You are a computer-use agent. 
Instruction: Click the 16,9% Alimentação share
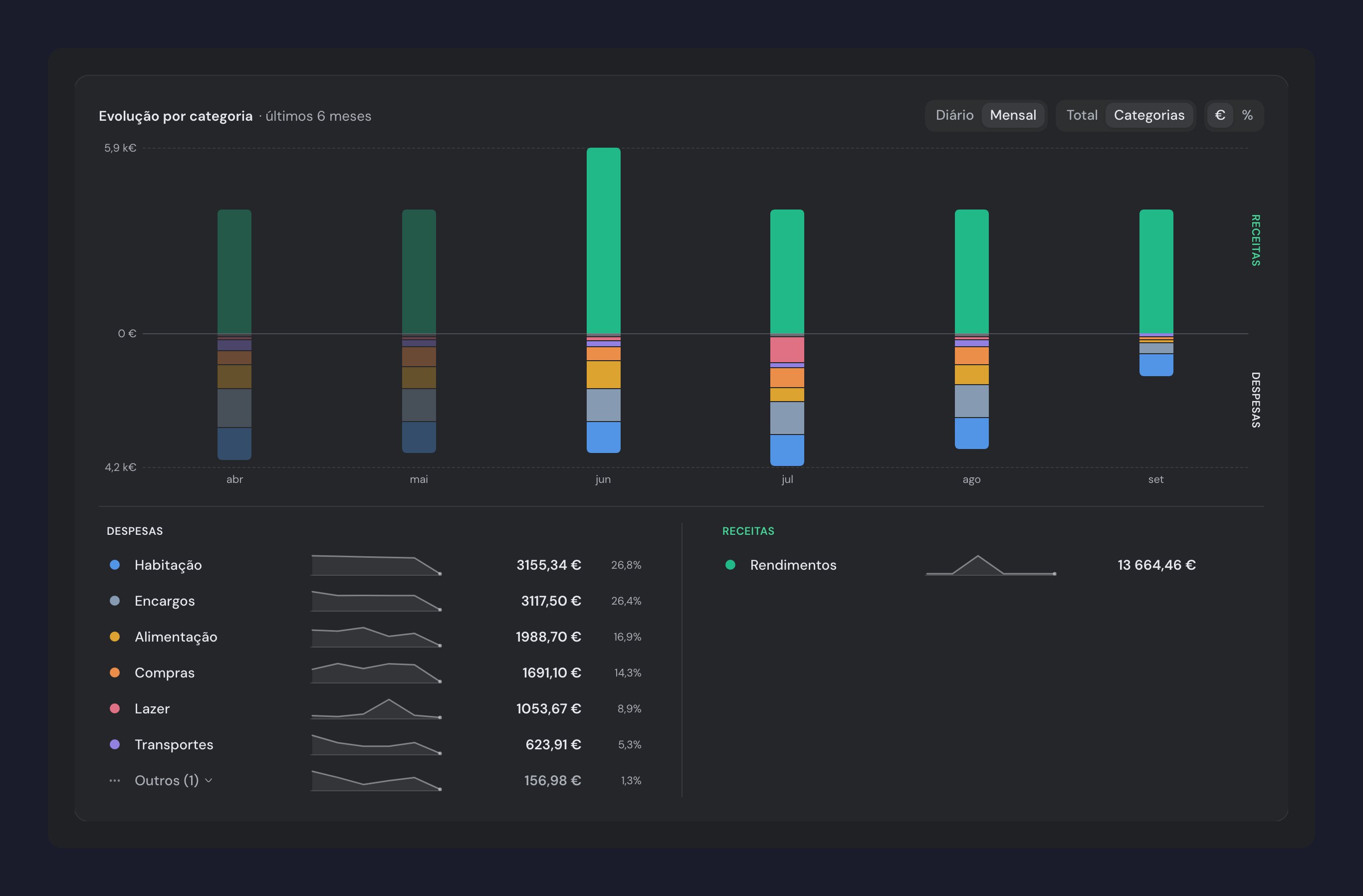(x=627, y=637)
